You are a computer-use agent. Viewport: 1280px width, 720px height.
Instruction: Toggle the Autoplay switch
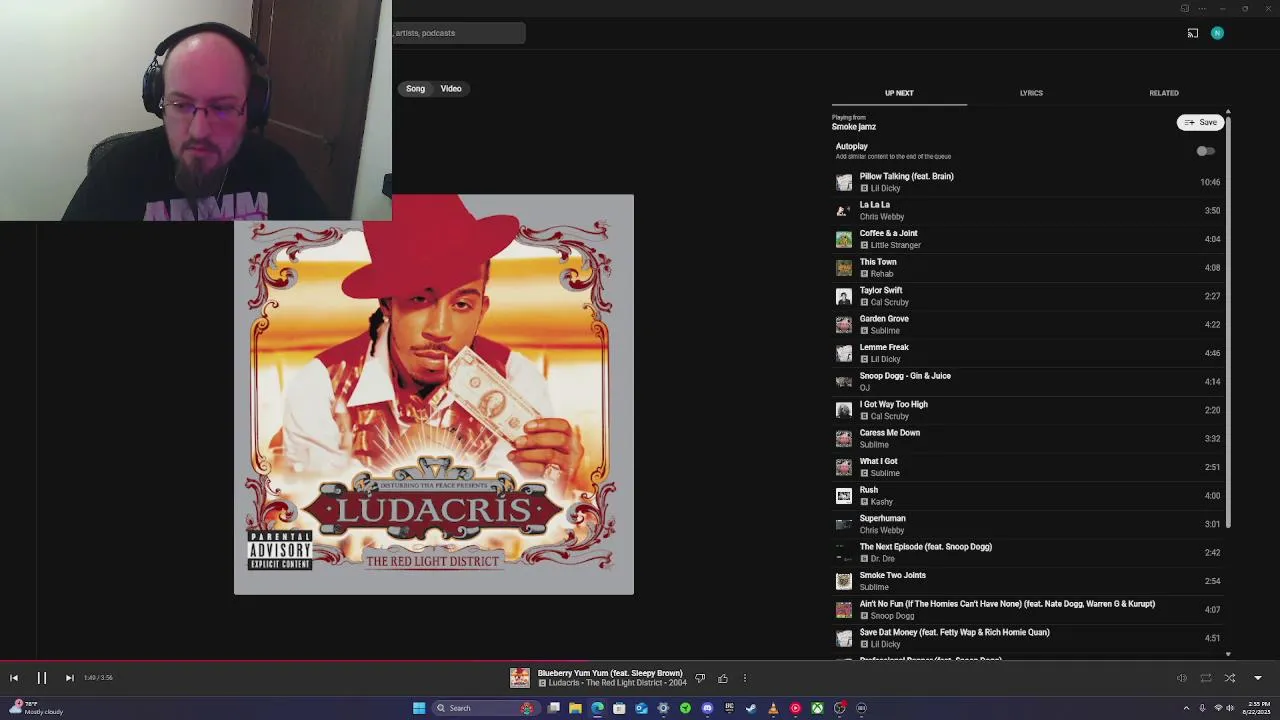pyautogui.click(x=1205, y=151)
